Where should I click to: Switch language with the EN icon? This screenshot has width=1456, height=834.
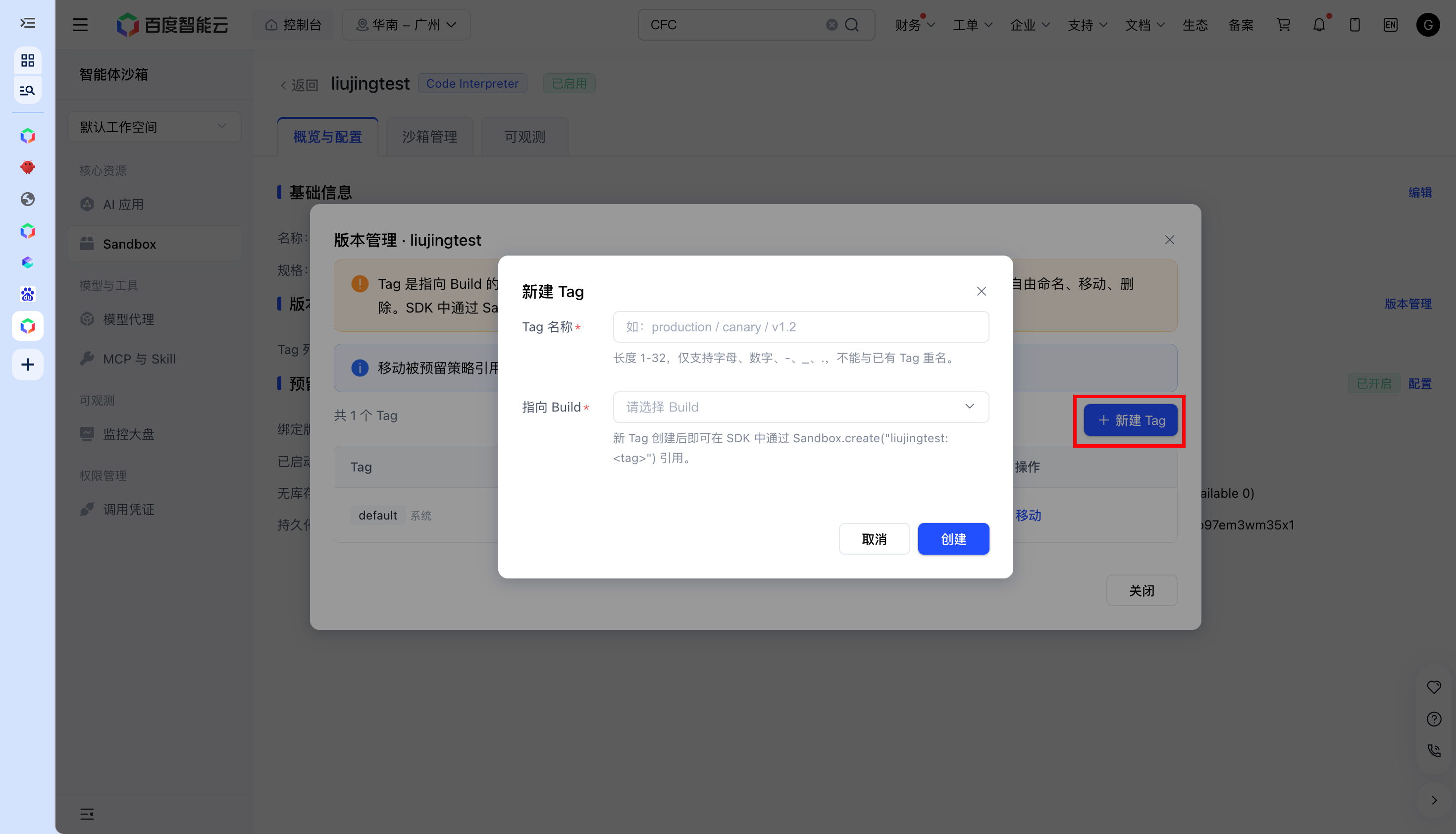click(x=1390, y=25)
